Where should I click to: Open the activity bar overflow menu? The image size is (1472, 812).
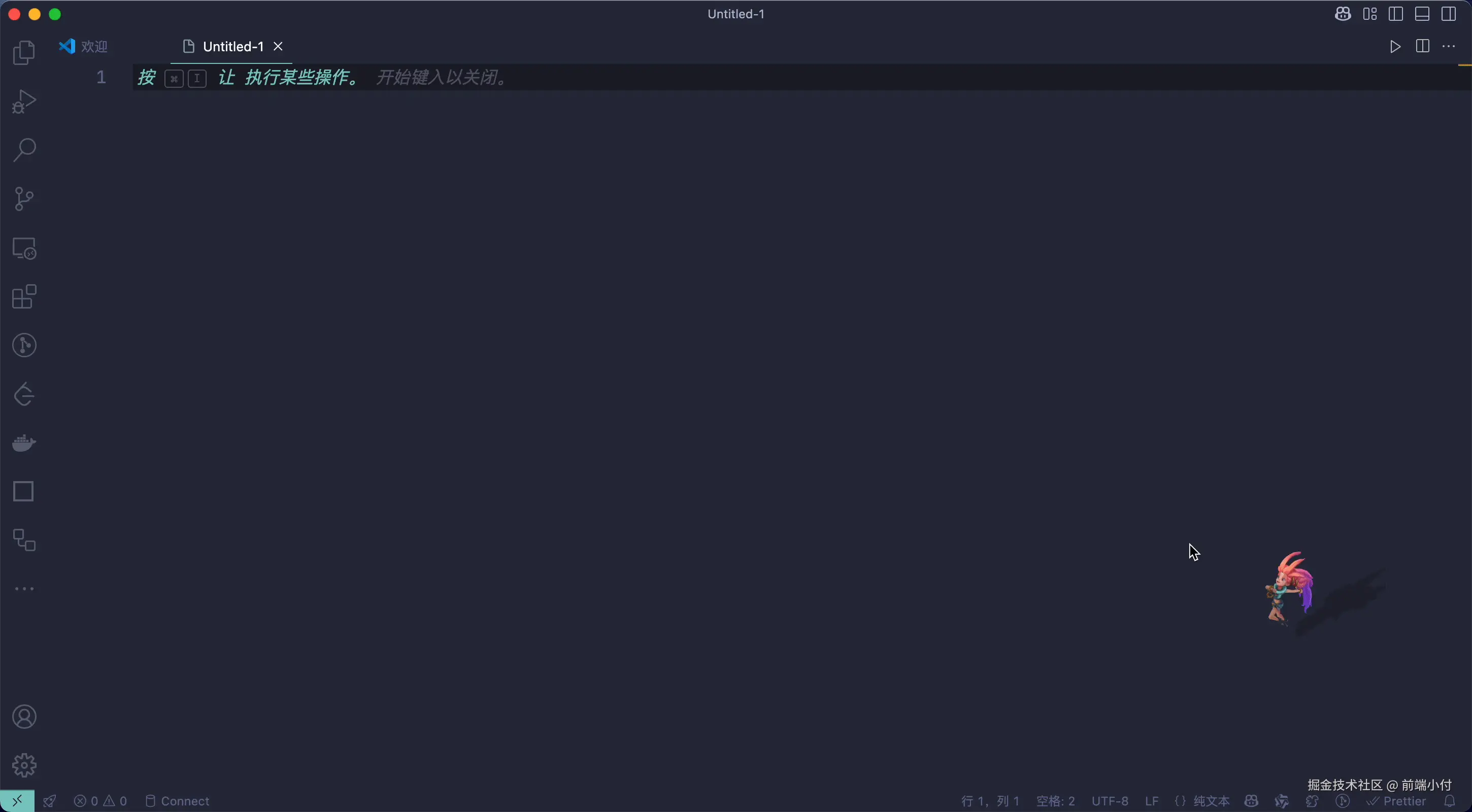pyautogui.click(x=24, y=589)
